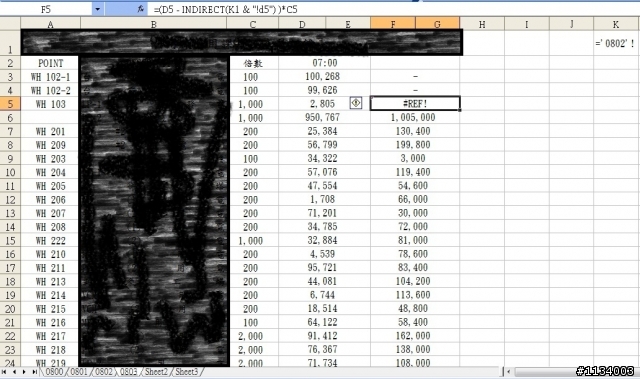The image size is (640, 379).
Task: Click the formula bar containing INDIRECT formula
Action: pos(394,9)
